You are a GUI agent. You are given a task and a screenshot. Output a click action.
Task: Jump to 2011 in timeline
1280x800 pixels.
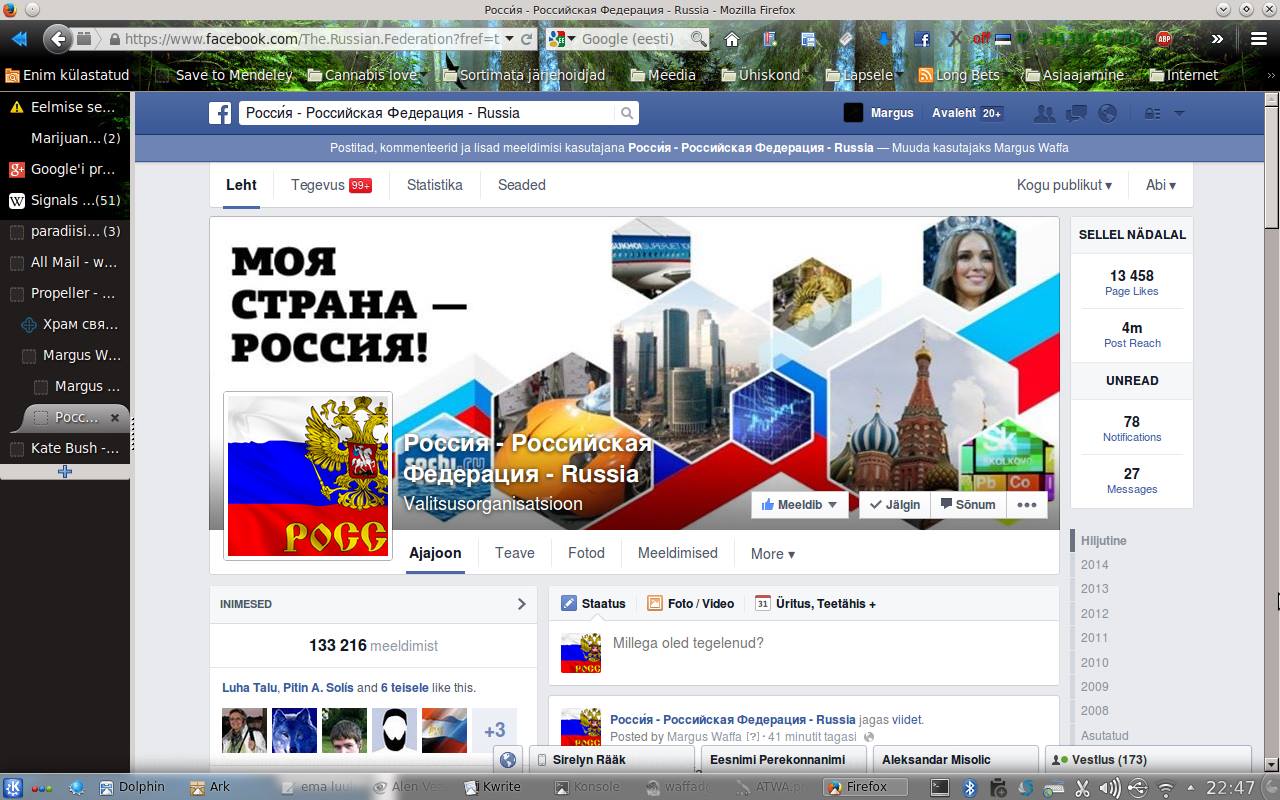click(x=1094, y=638)
